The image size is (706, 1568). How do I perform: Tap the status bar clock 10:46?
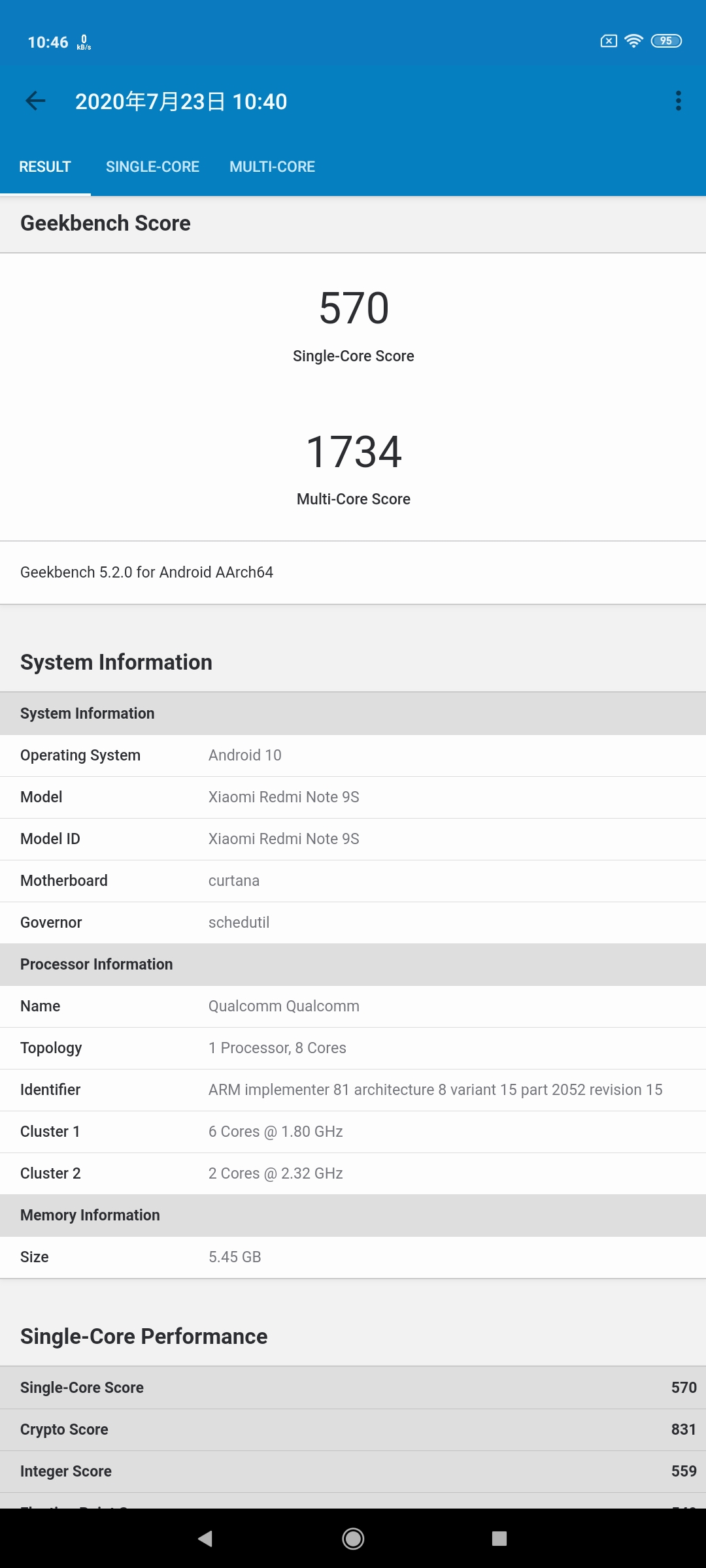[48, 42]
